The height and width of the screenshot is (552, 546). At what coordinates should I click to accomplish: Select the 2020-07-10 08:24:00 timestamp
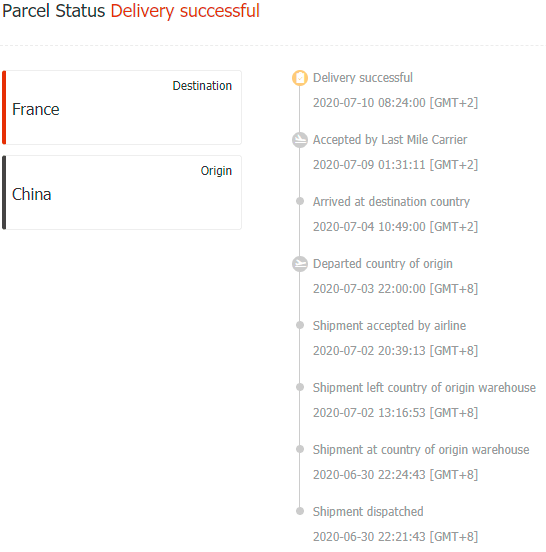(x=395, y=103)
